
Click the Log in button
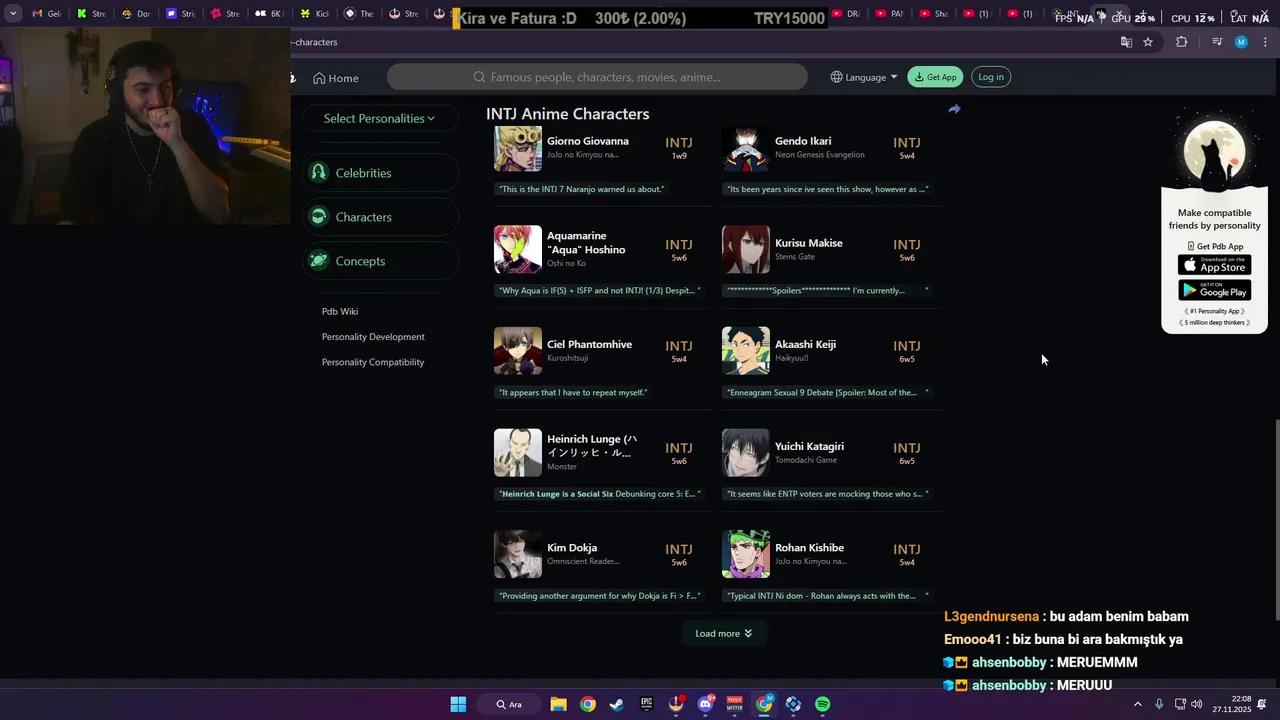pyautogui.click(x=991, y=77)
